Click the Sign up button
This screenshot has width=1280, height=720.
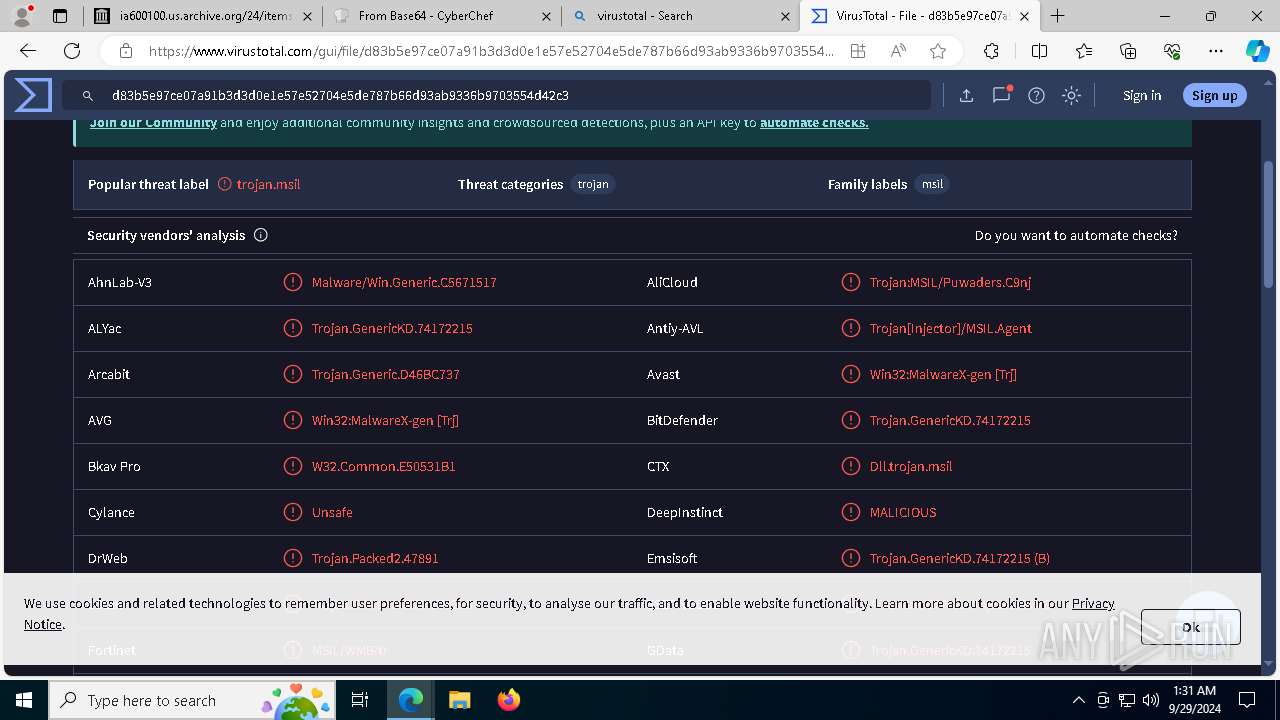point(1215,96)
